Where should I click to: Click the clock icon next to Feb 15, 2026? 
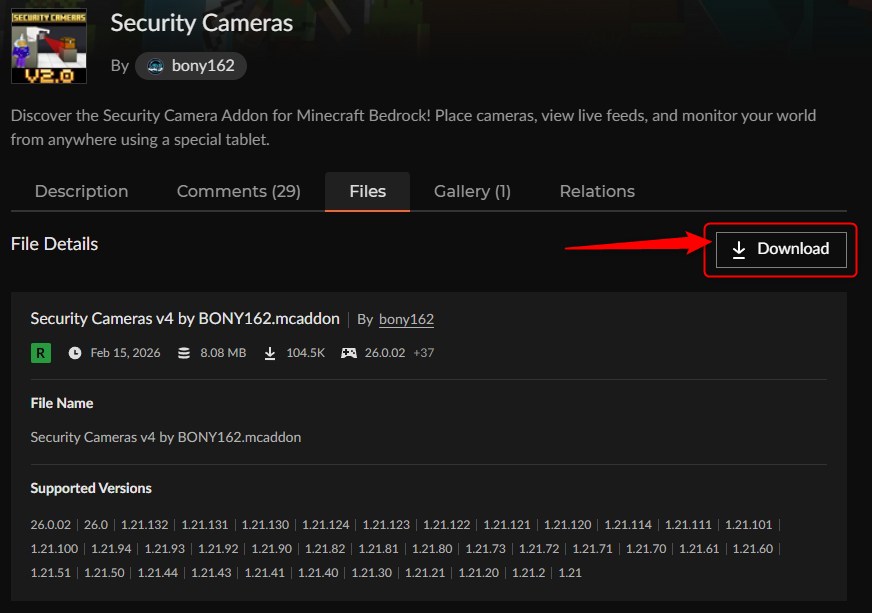point(75,353)
